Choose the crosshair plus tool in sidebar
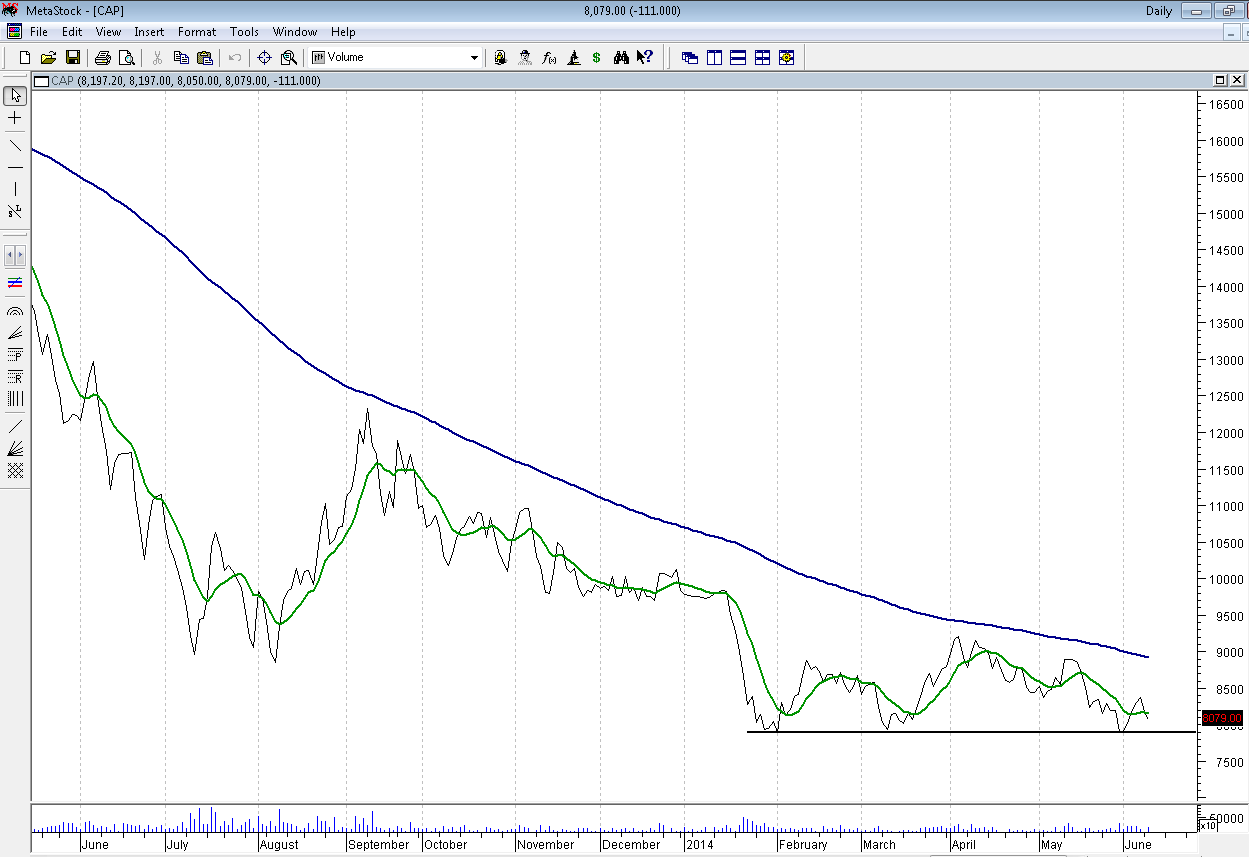Image resolution: width=1249 pixels, height=857 pixels. tap(15, 118)
